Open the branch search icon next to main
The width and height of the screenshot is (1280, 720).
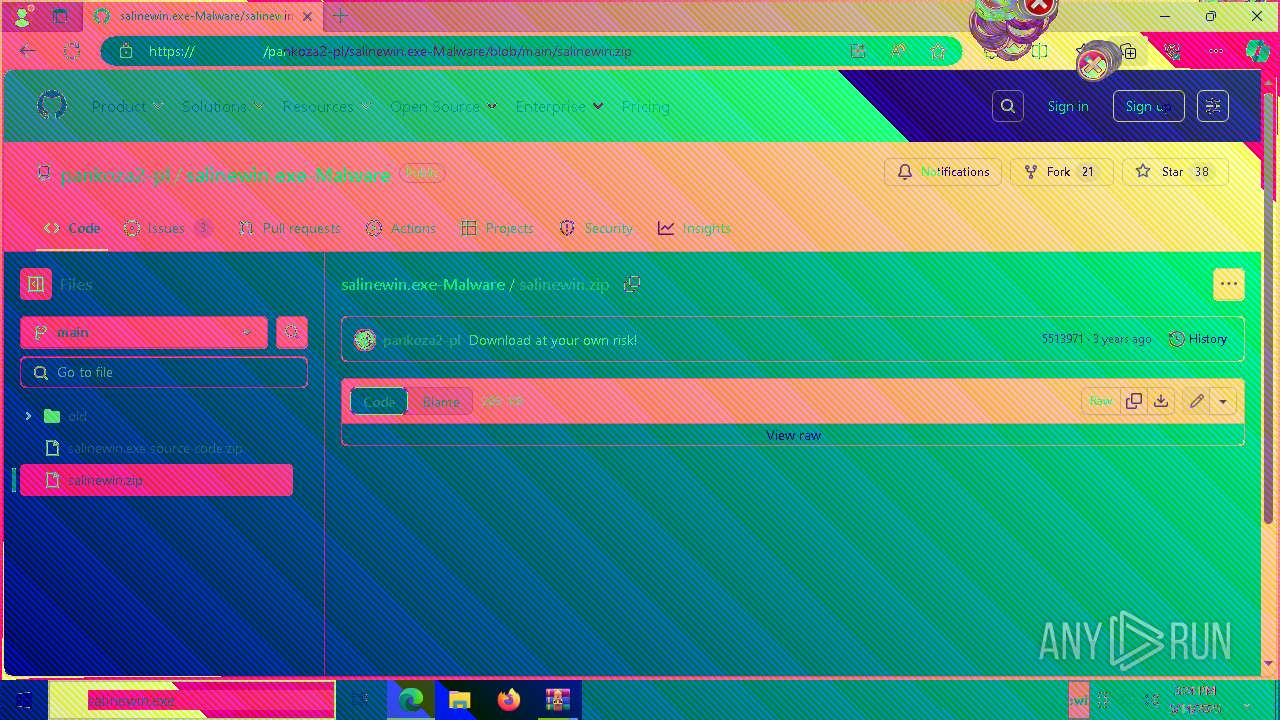[x=291, y=332]
